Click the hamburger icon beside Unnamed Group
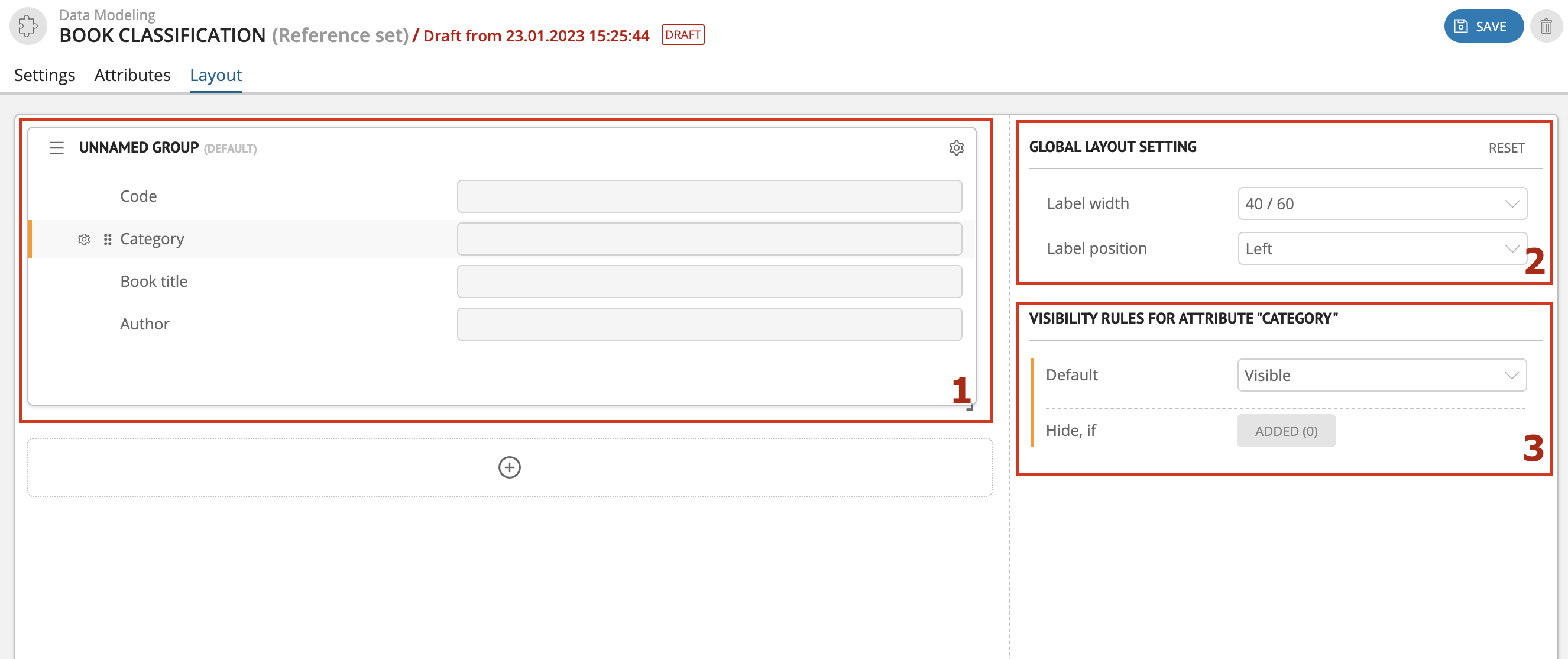This screenshot has height=659, width=1568. 57,148
